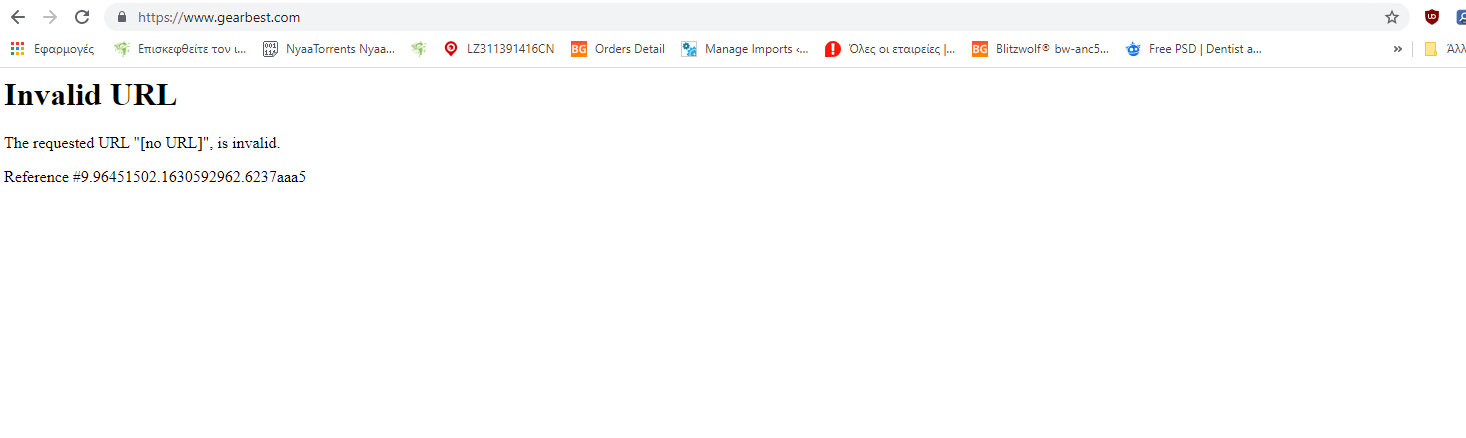Open the Manage Imports bookmark

(x=745, y=49)
